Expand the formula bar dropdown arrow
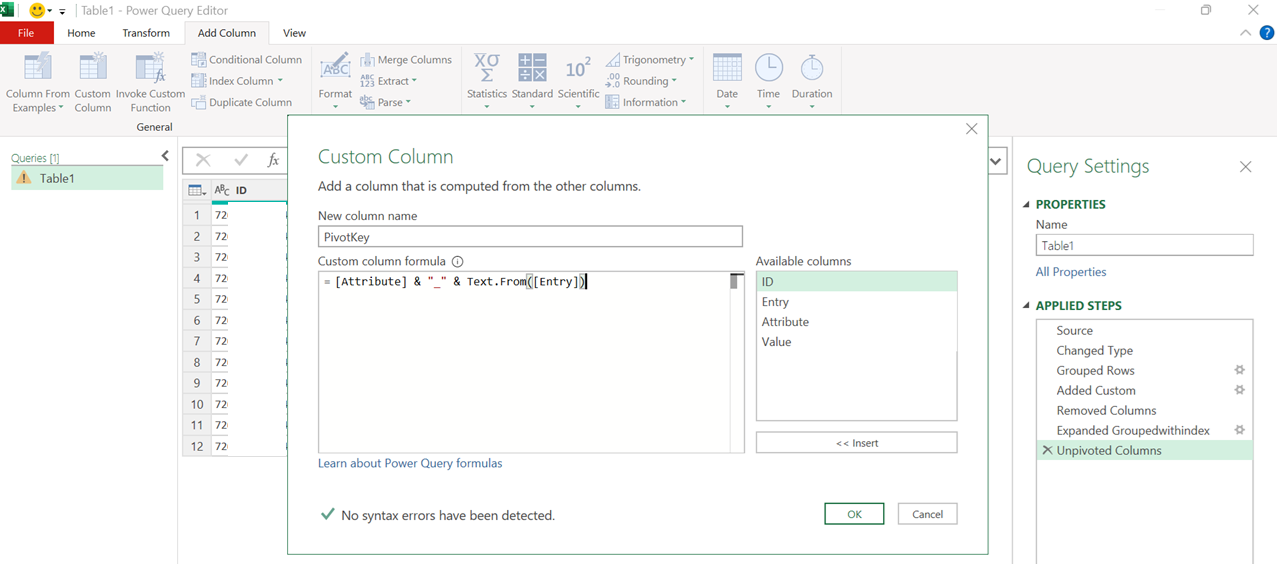Screen dimensions: 1277x564 click(x=996, y=161)
